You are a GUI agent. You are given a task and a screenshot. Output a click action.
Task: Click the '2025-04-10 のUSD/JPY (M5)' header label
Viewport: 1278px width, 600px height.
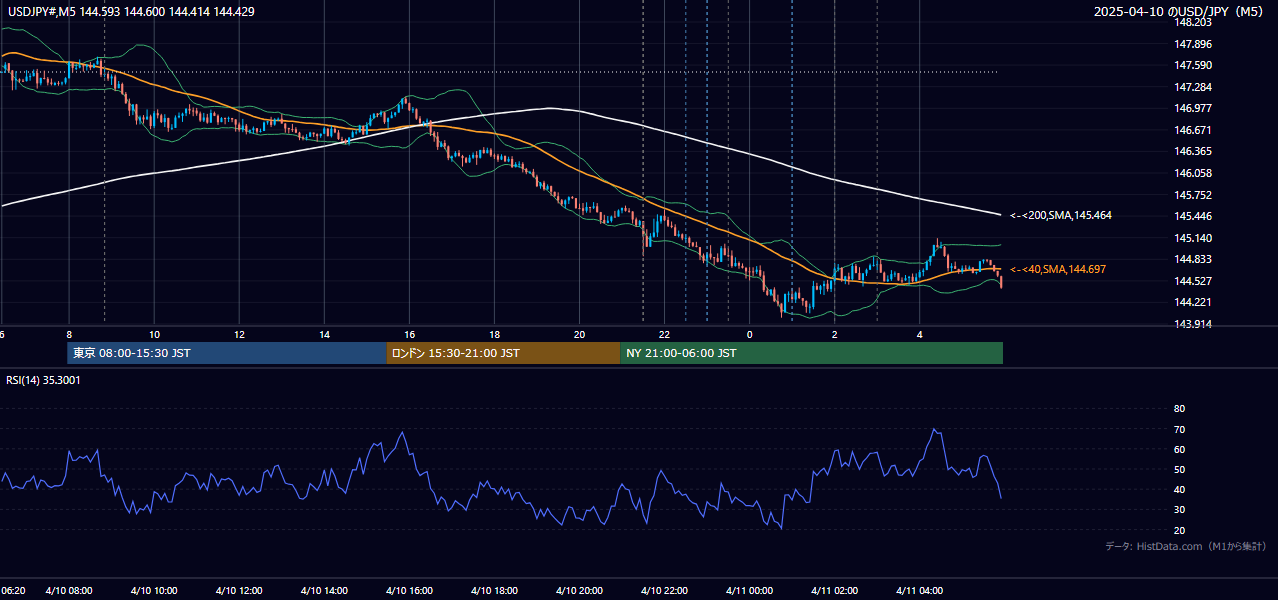1180,12
